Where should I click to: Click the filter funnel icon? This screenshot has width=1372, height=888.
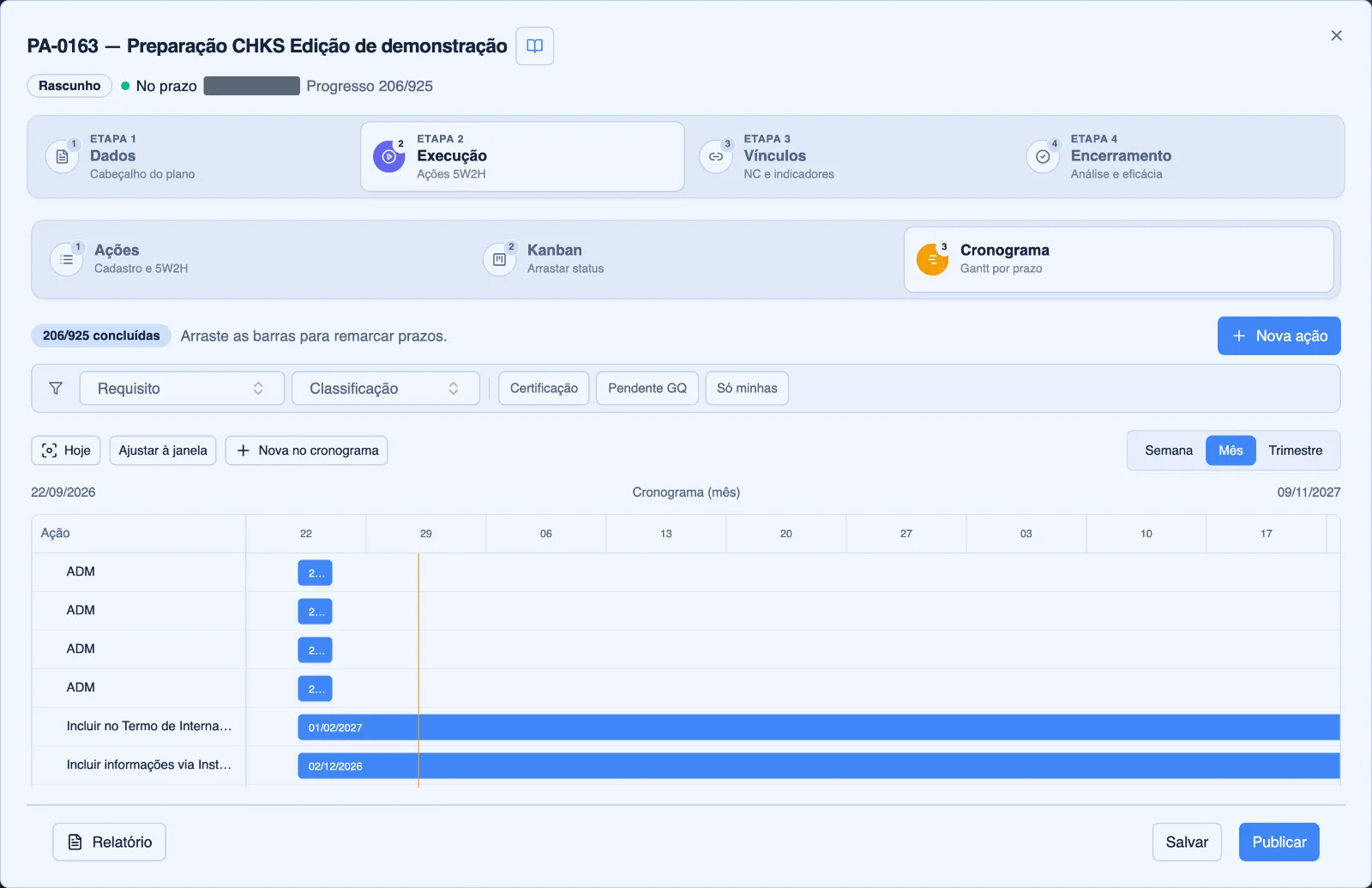pyautogui.click(x=56, y=389)
